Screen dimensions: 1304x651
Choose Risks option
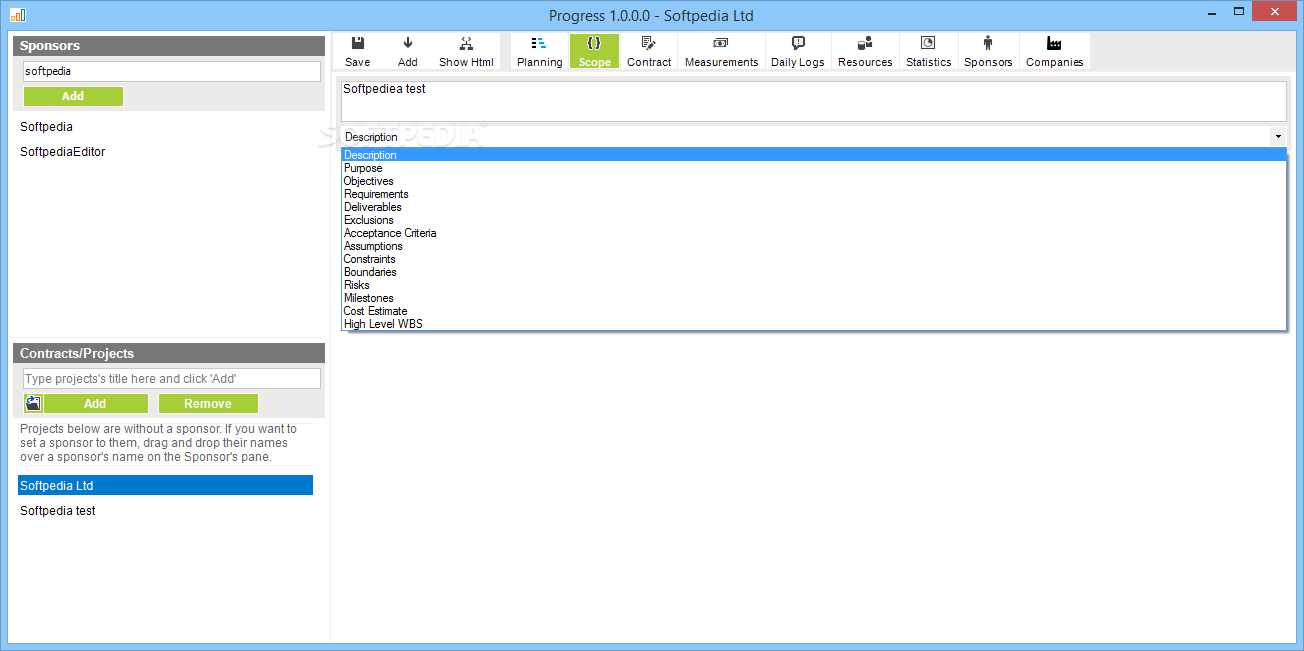point(813,285)
